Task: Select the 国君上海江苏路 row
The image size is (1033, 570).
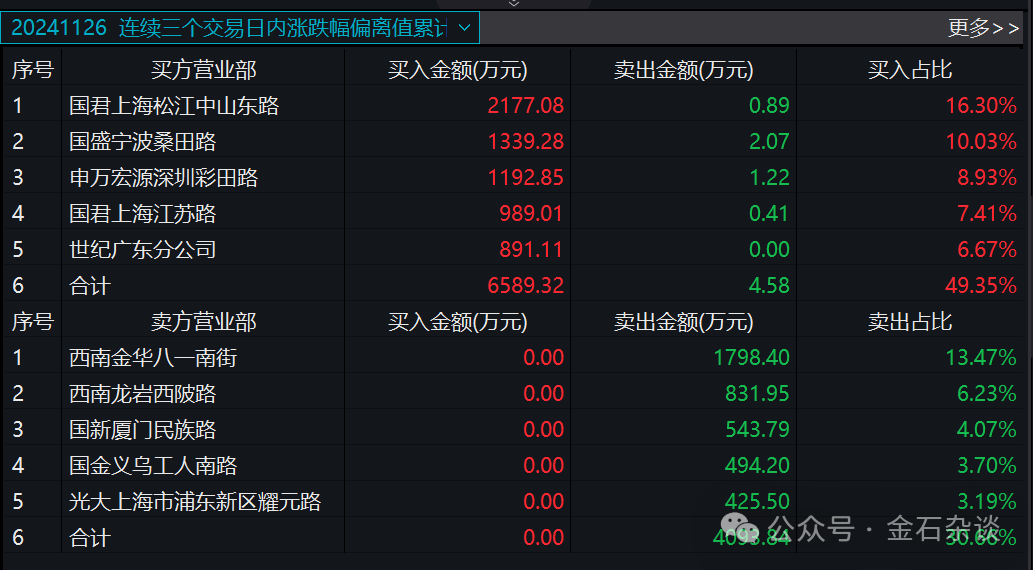Action: 514,214
